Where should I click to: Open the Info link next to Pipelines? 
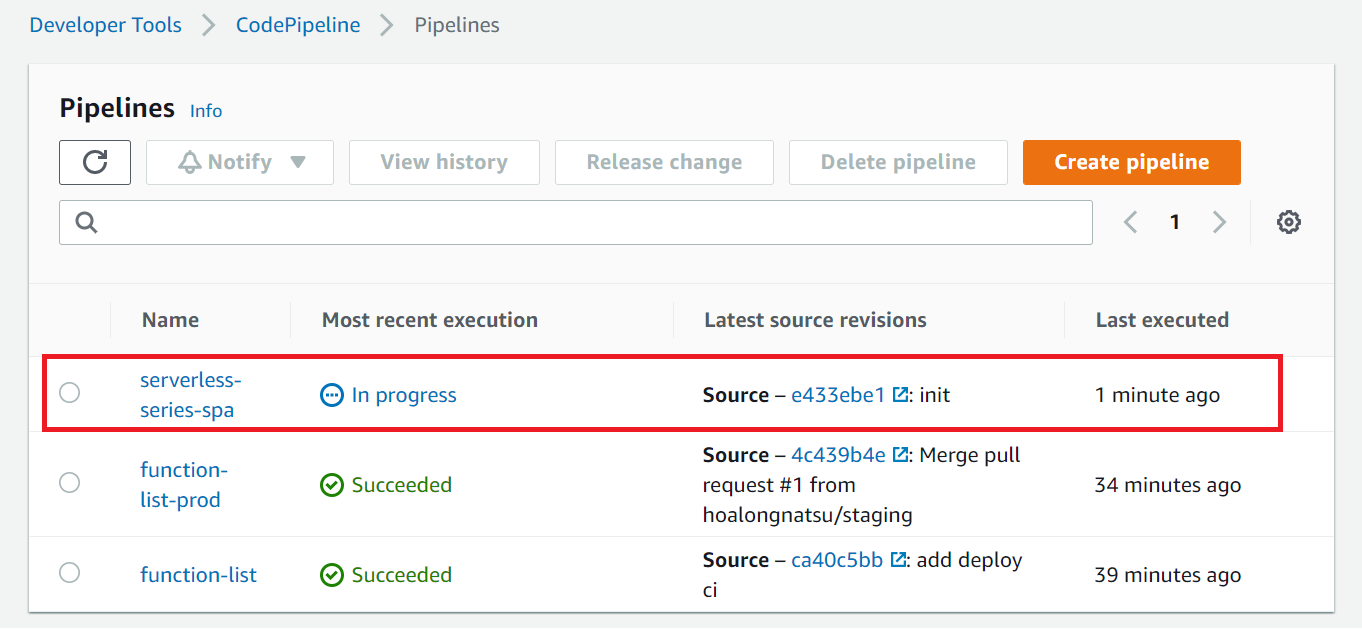click(x=206, y=111)
